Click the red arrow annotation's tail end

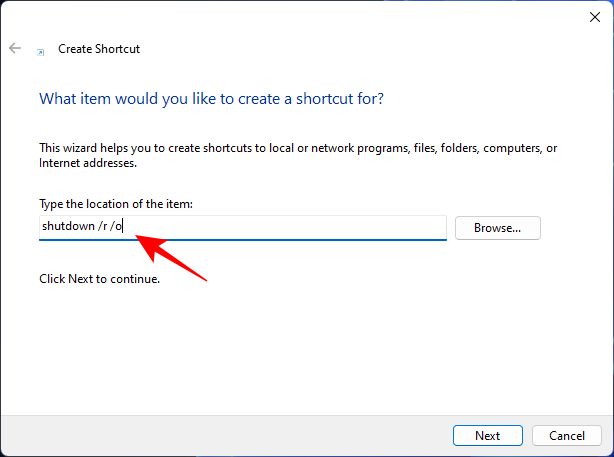206,279
